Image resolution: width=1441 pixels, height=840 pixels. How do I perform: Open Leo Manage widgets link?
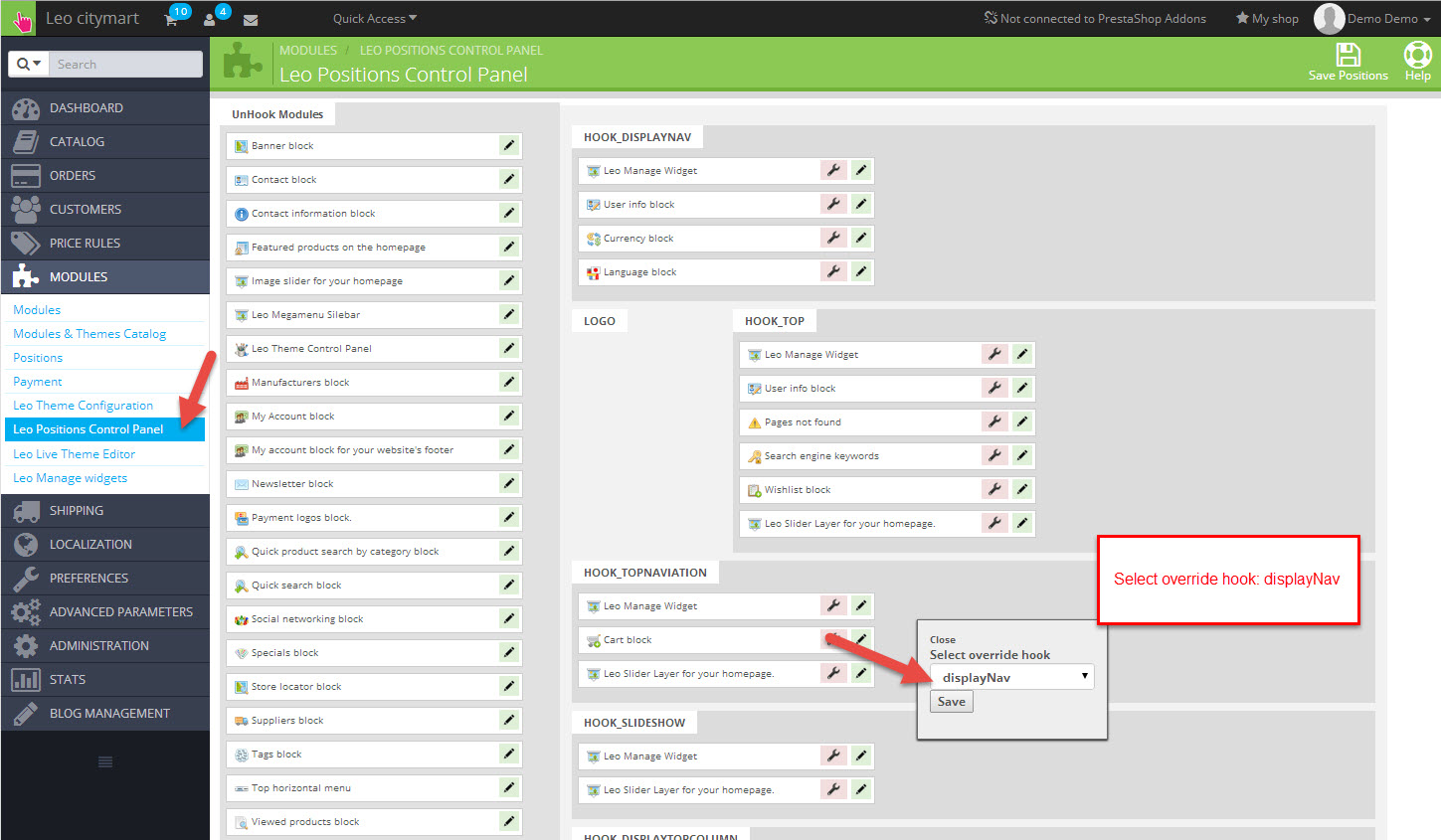point(70,478)
